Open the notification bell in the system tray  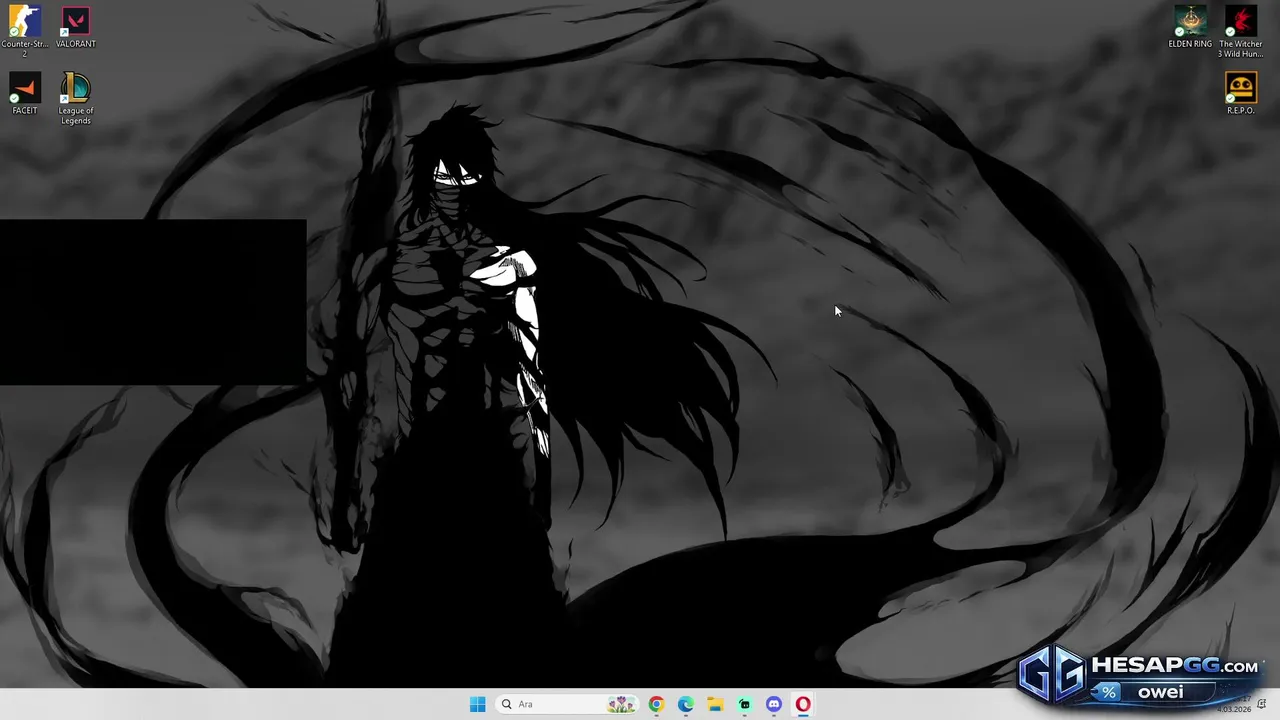pos(1261,704)
